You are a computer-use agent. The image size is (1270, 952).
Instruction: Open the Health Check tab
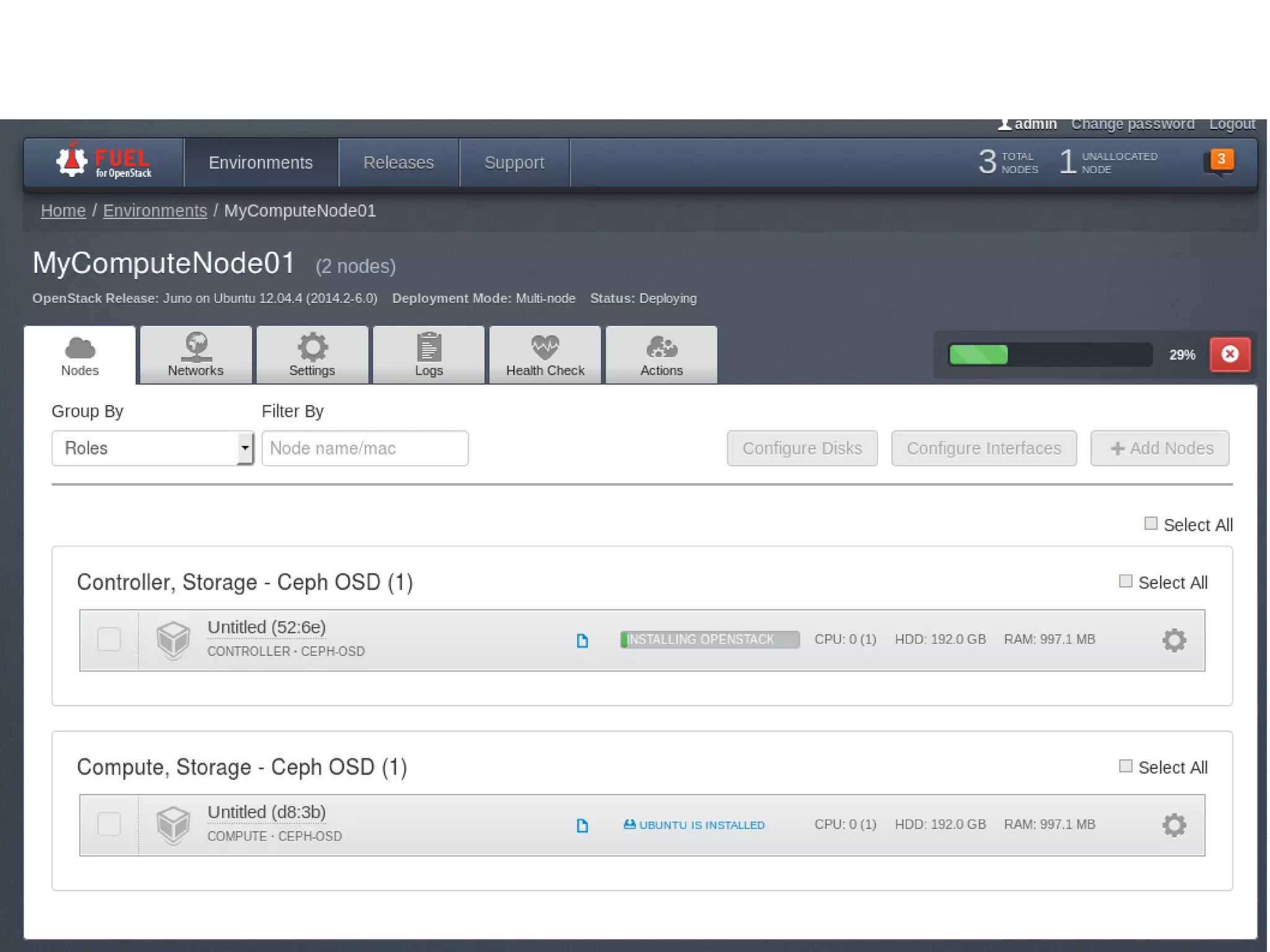tap(545, 355)
